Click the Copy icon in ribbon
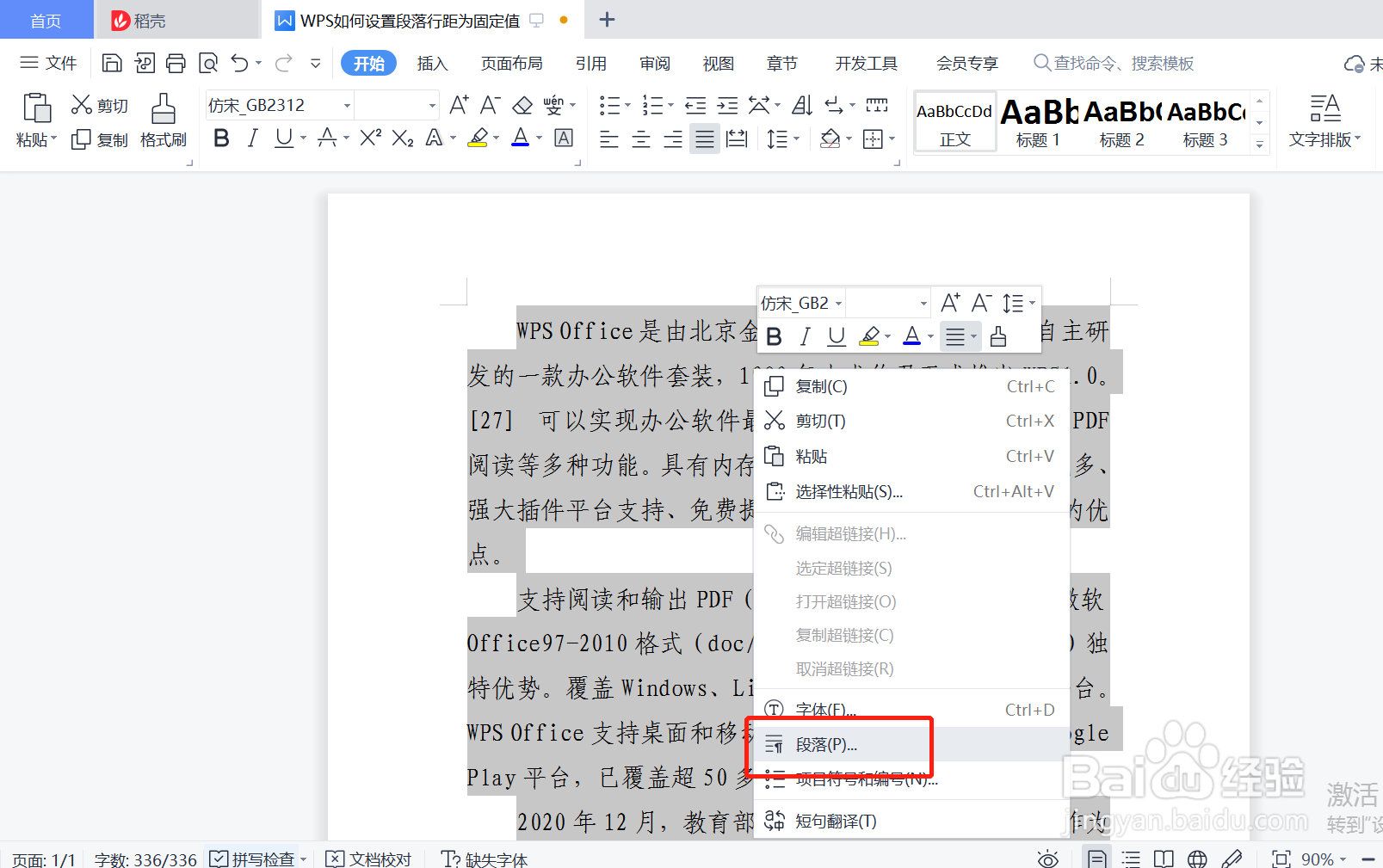Screen dimensions: 1383x868 pos(81,139)
